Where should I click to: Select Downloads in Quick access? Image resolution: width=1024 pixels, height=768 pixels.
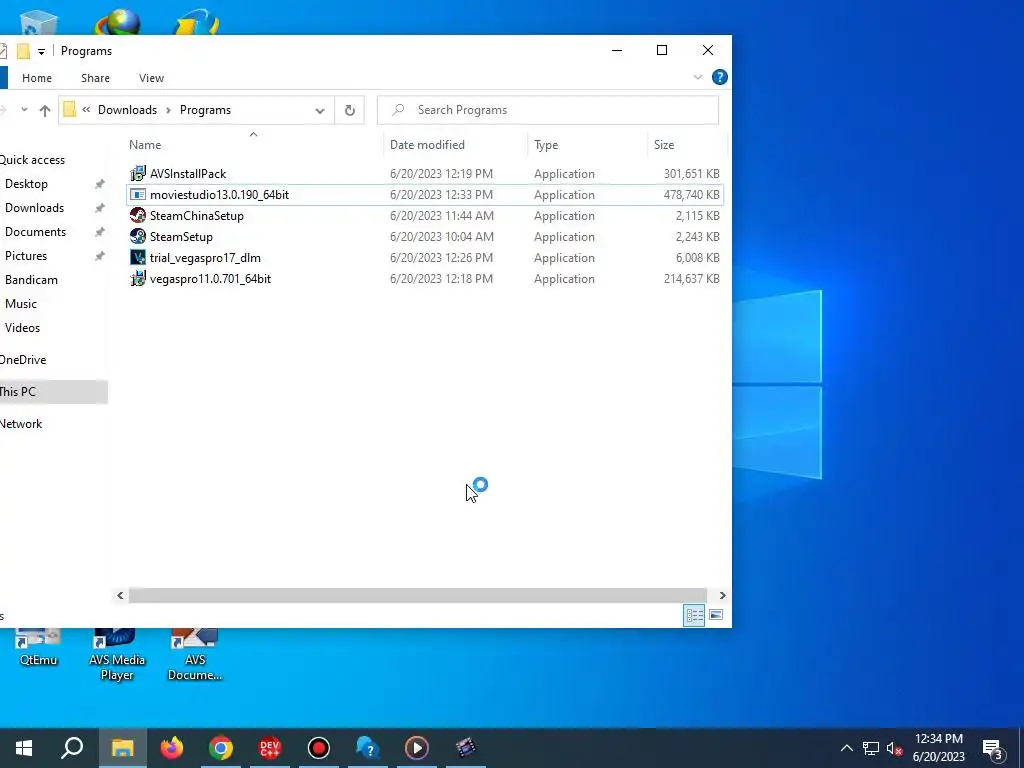click(34, 208)
